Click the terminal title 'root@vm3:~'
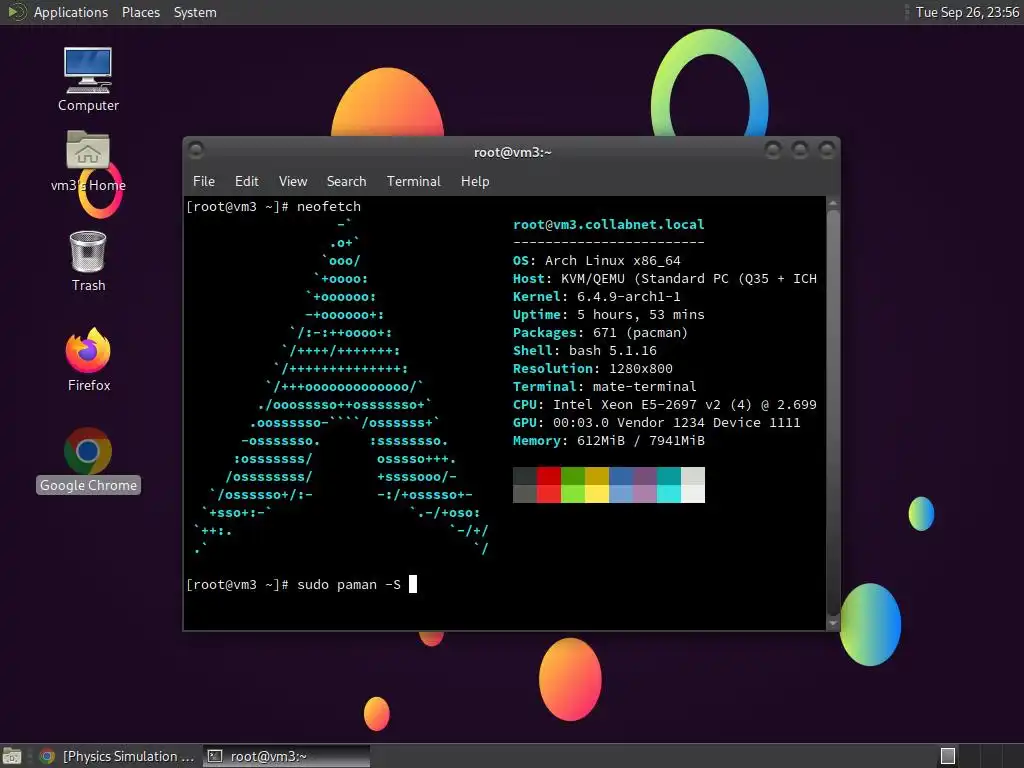 (x=513, y=152)
